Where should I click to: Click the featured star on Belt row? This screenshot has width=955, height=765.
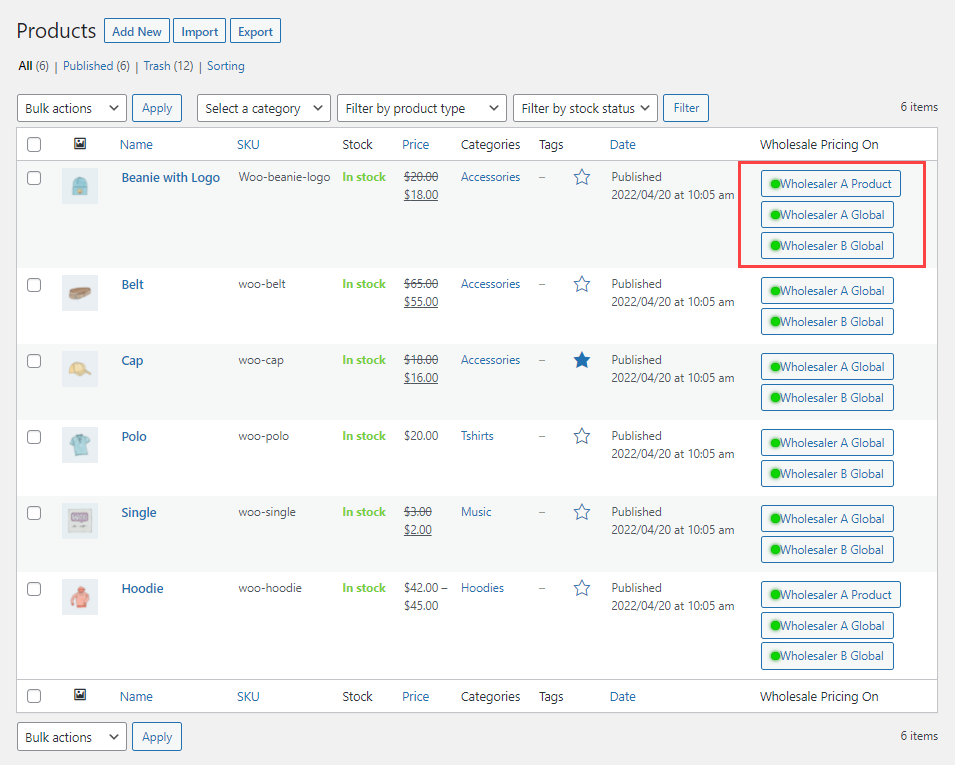pos(582,284)
